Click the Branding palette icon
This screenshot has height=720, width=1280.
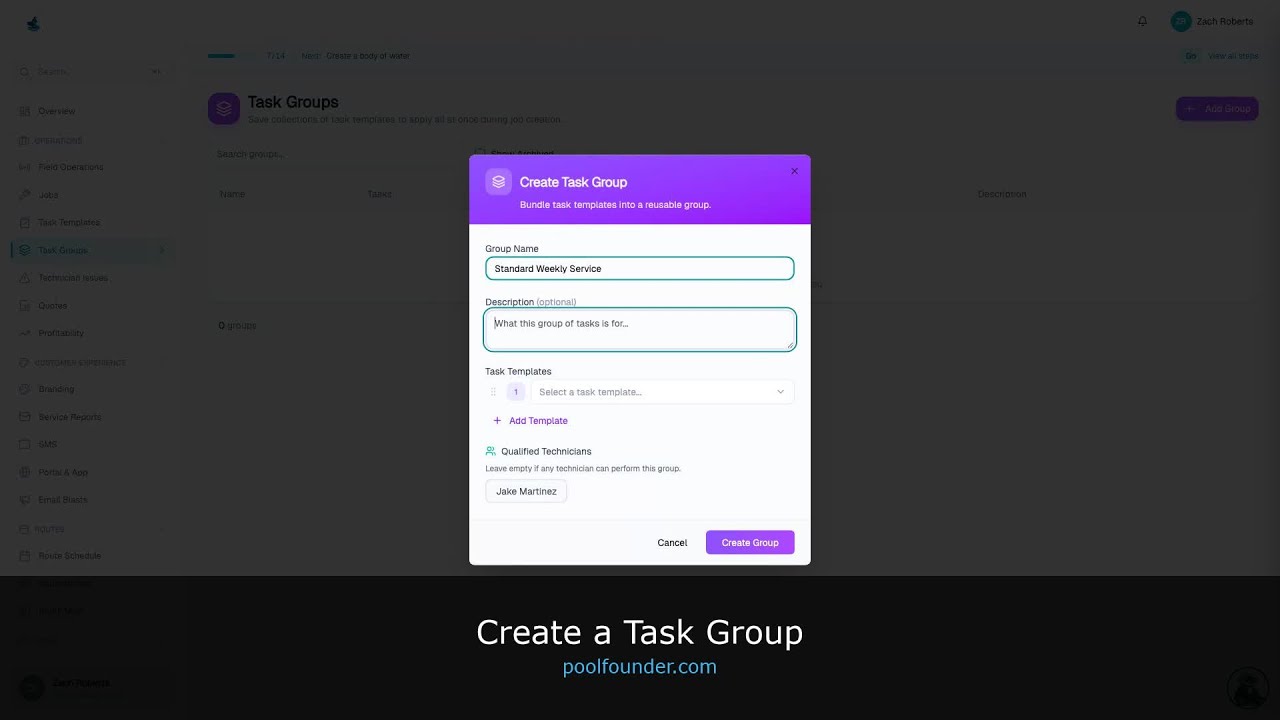(25, 389)
